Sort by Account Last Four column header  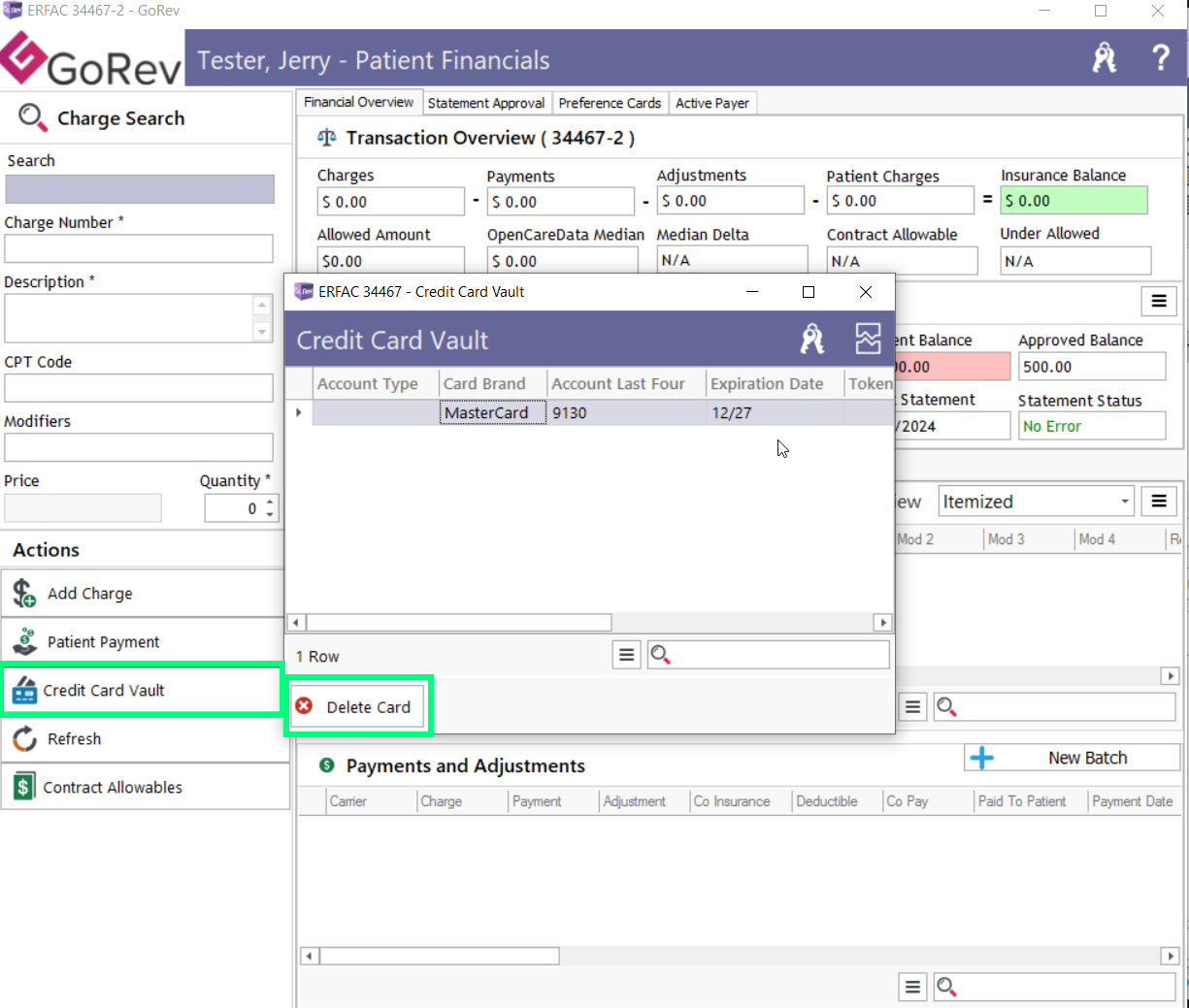[626, 383]
